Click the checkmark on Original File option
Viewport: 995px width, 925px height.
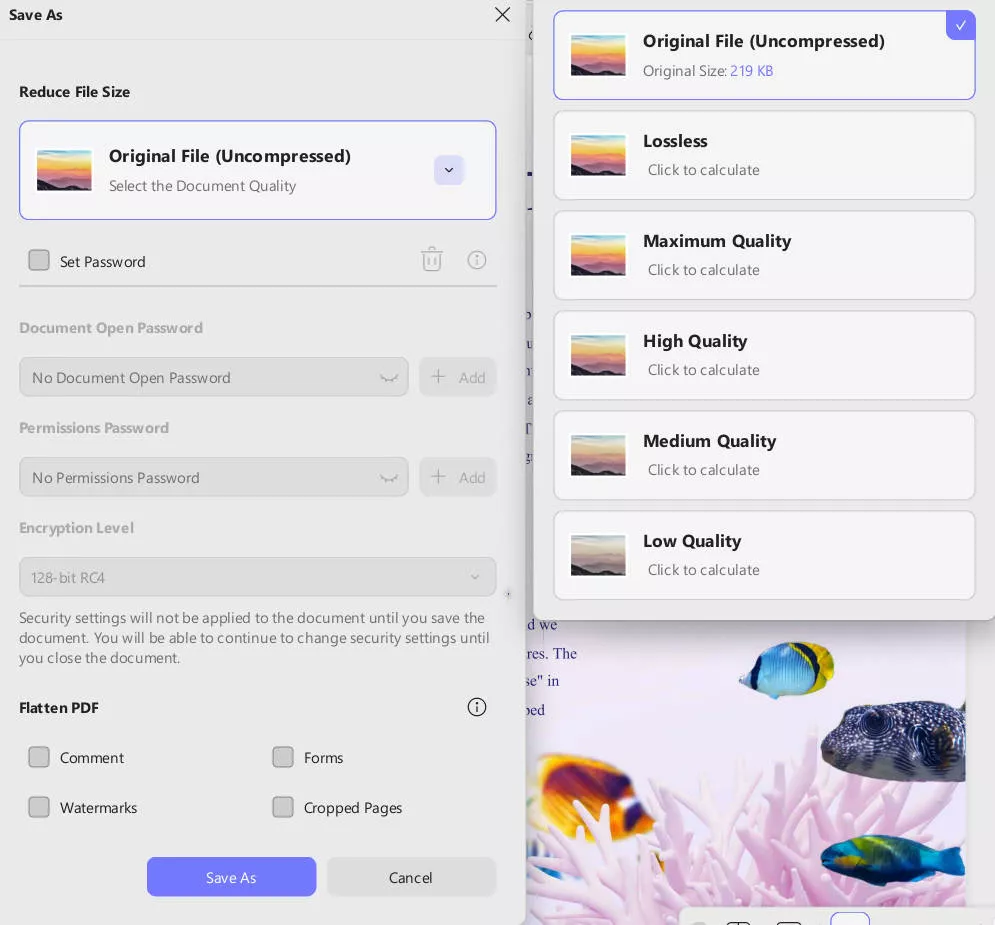(x=960, y=25)
